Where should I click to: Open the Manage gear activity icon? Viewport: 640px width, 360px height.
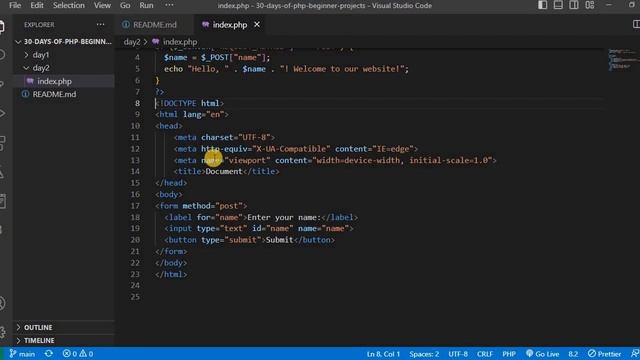pyautogui.click(x=2, y=332)
